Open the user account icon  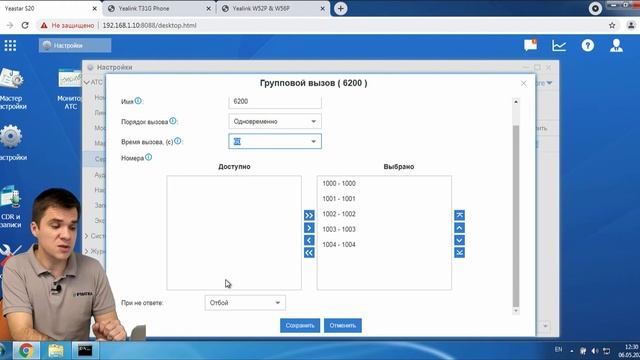[616, 45]
